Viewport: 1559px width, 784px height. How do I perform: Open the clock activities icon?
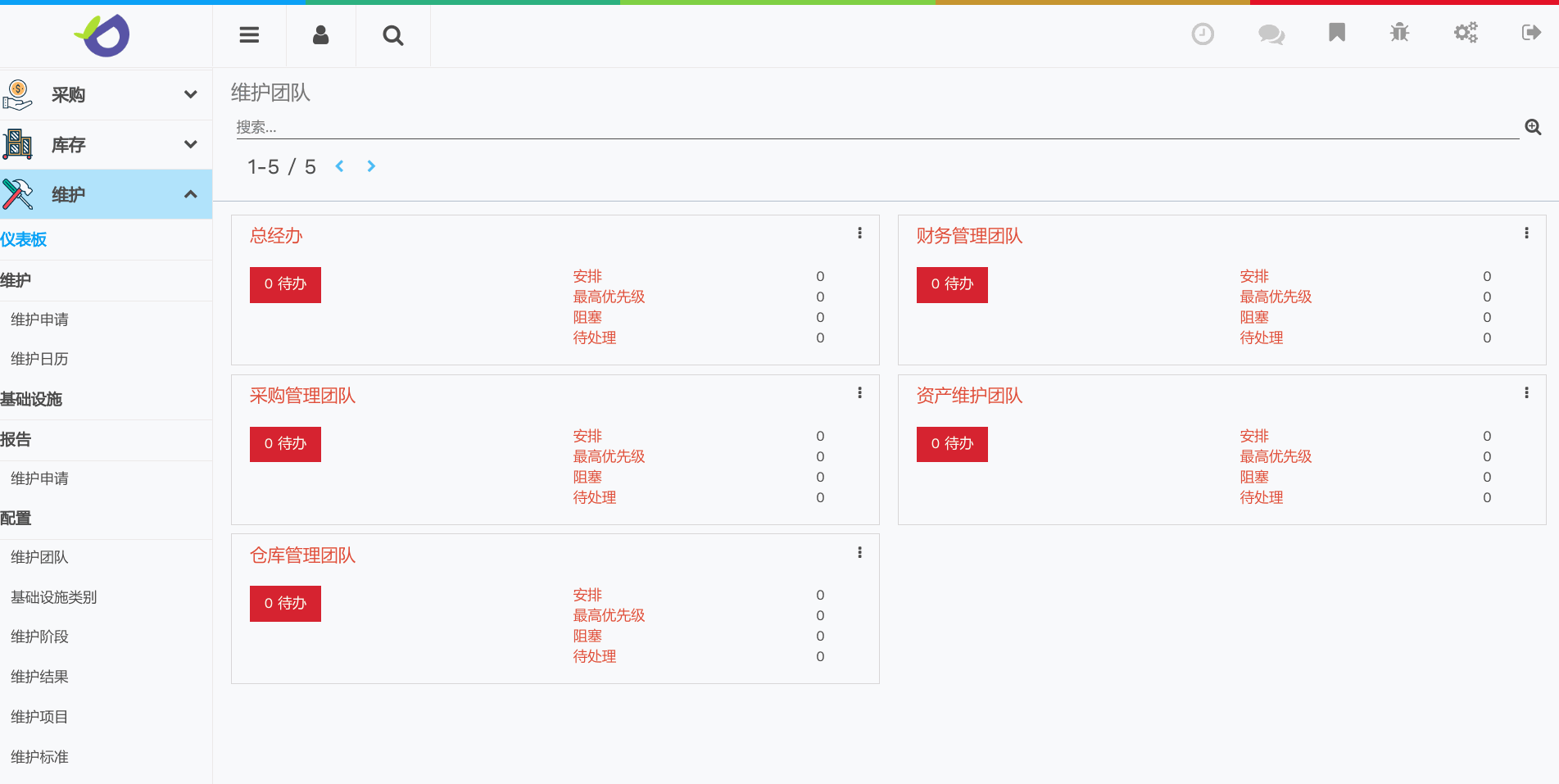[x=1202, y=34]
